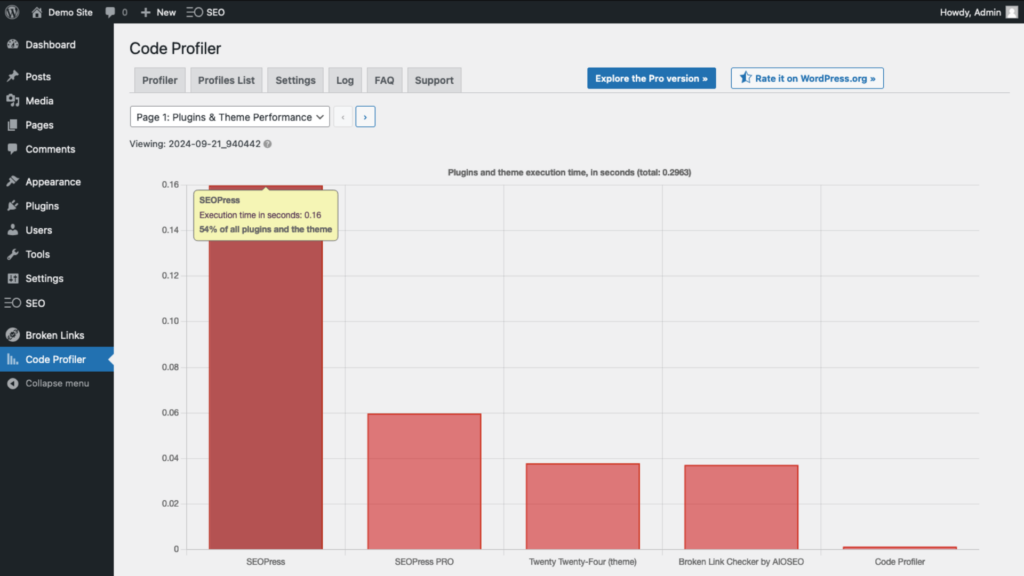Click the Pages icon in sidebar
1024x576 pixels.
pos(13,125)
